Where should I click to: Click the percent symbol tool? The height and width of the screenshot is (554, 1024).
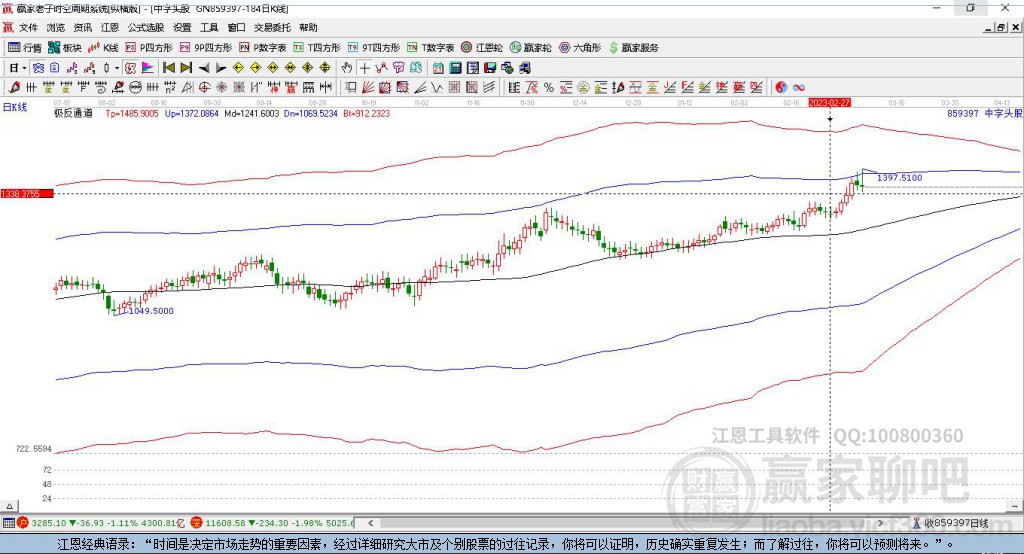(x=549, y=88)
